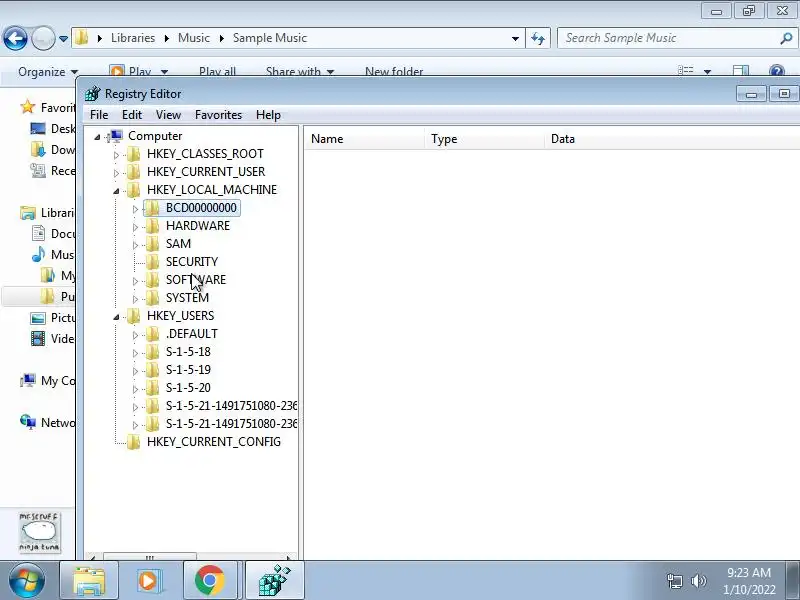Click the HKEY_CURRENT_USER folder icon
The width and height of the screenshot is (800, 600).
pyautogui.click(x=134, y=171)
